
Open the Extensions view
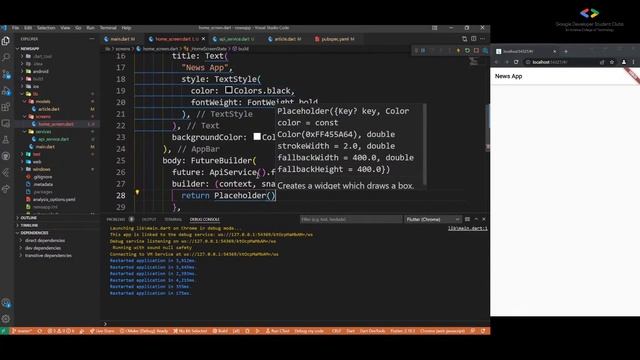tap(6, 107)
